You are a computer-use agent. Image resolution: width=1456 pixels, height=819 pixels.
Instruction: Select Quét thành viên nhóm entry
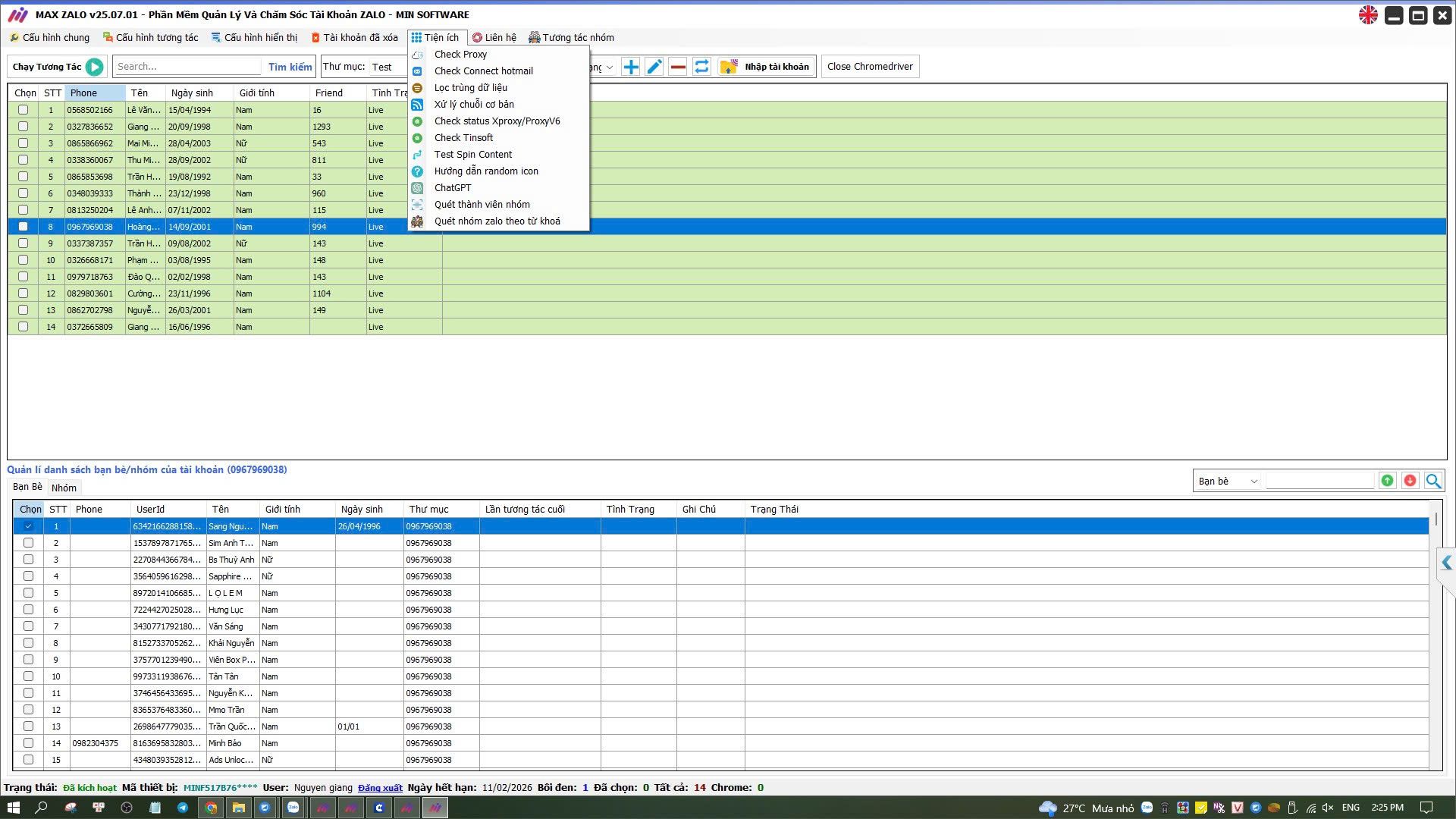point(482,205)
